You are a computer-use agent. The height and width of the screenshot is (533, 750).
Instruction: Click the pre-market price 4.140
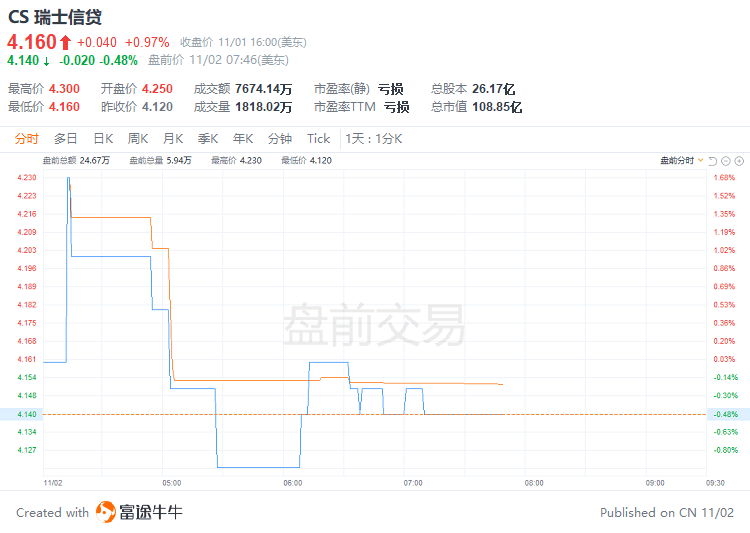pyautogui.click(x=23, y=61)
